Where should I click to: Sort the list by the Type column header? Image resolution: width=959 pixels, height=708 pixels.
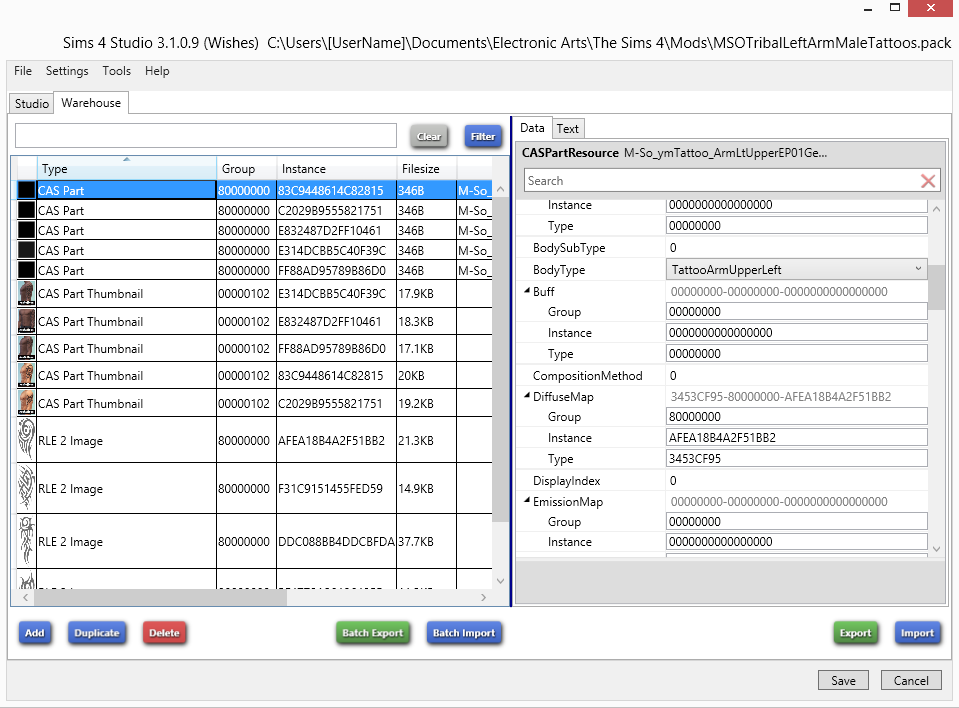coord(127,169)
